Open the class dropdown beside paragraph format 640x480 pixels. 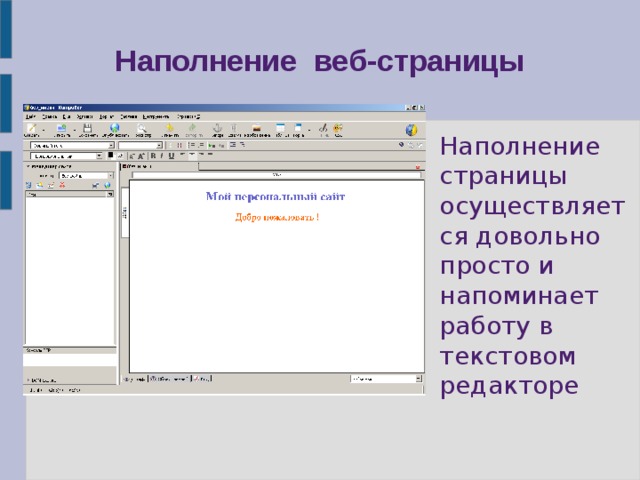(140, 145)
